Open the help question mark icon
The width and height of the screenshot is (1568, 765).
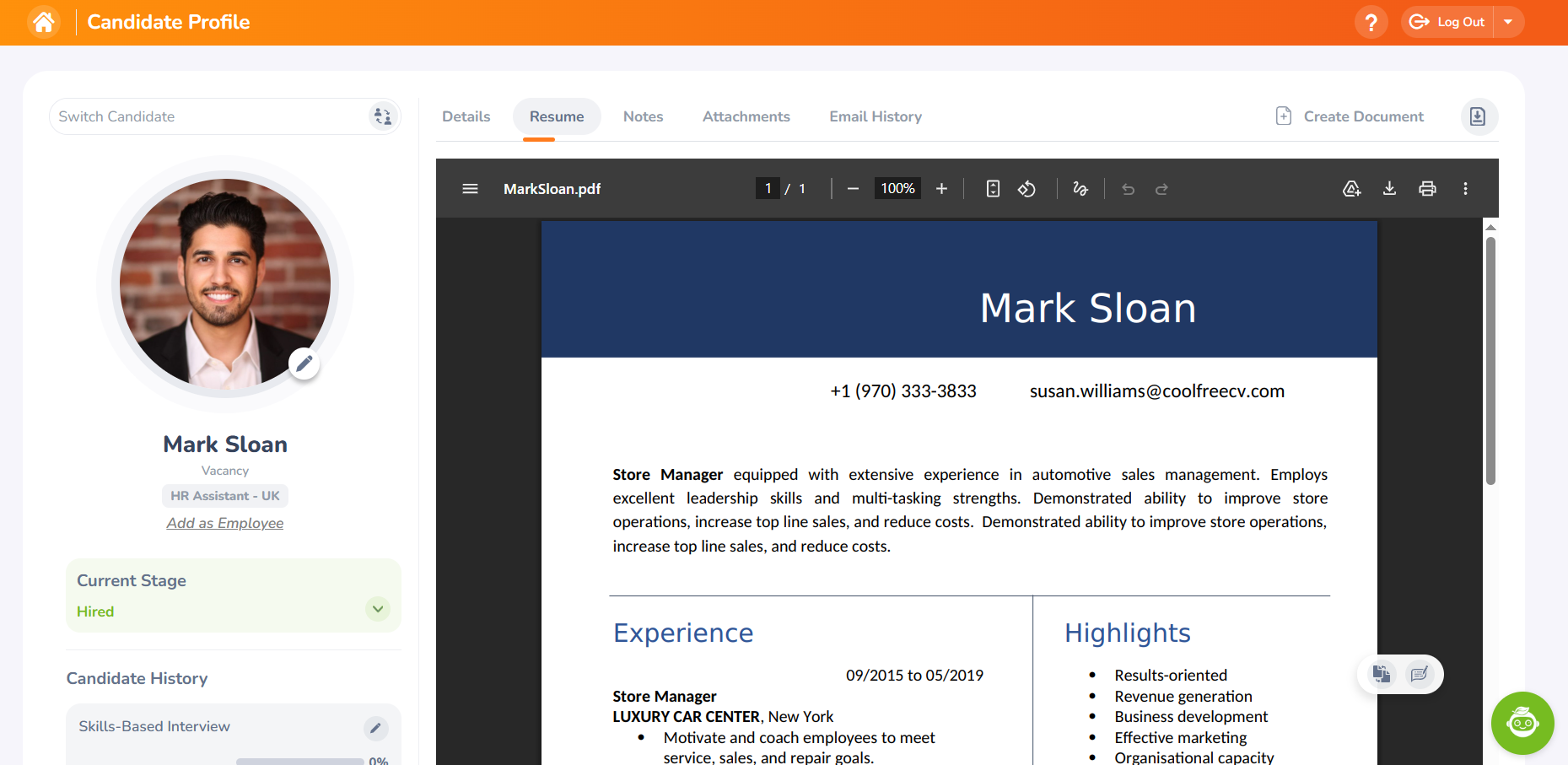[1371, 22]
